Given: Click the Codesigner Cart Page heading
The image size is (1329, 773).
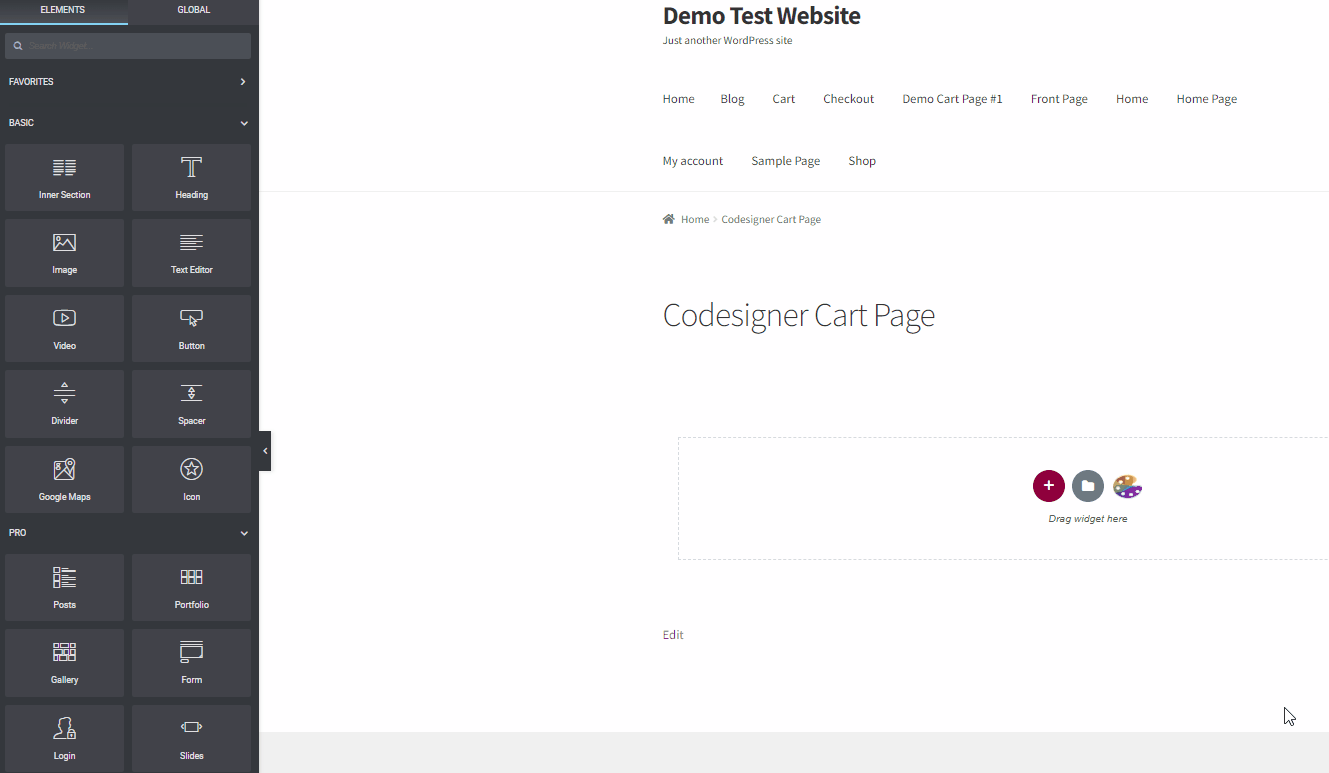Looking at the screenshot, I should click(x=799, y=315).
